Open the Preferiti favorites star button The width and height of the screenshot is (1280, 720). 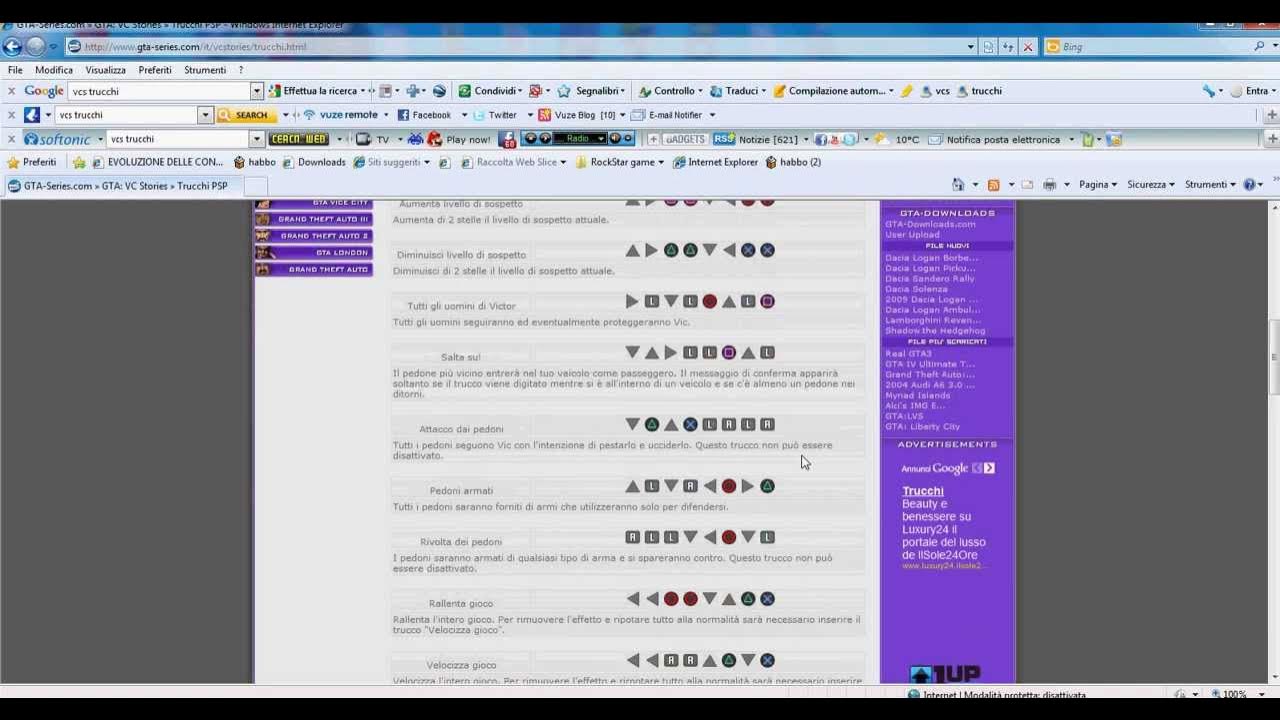(x=32, y=162)
